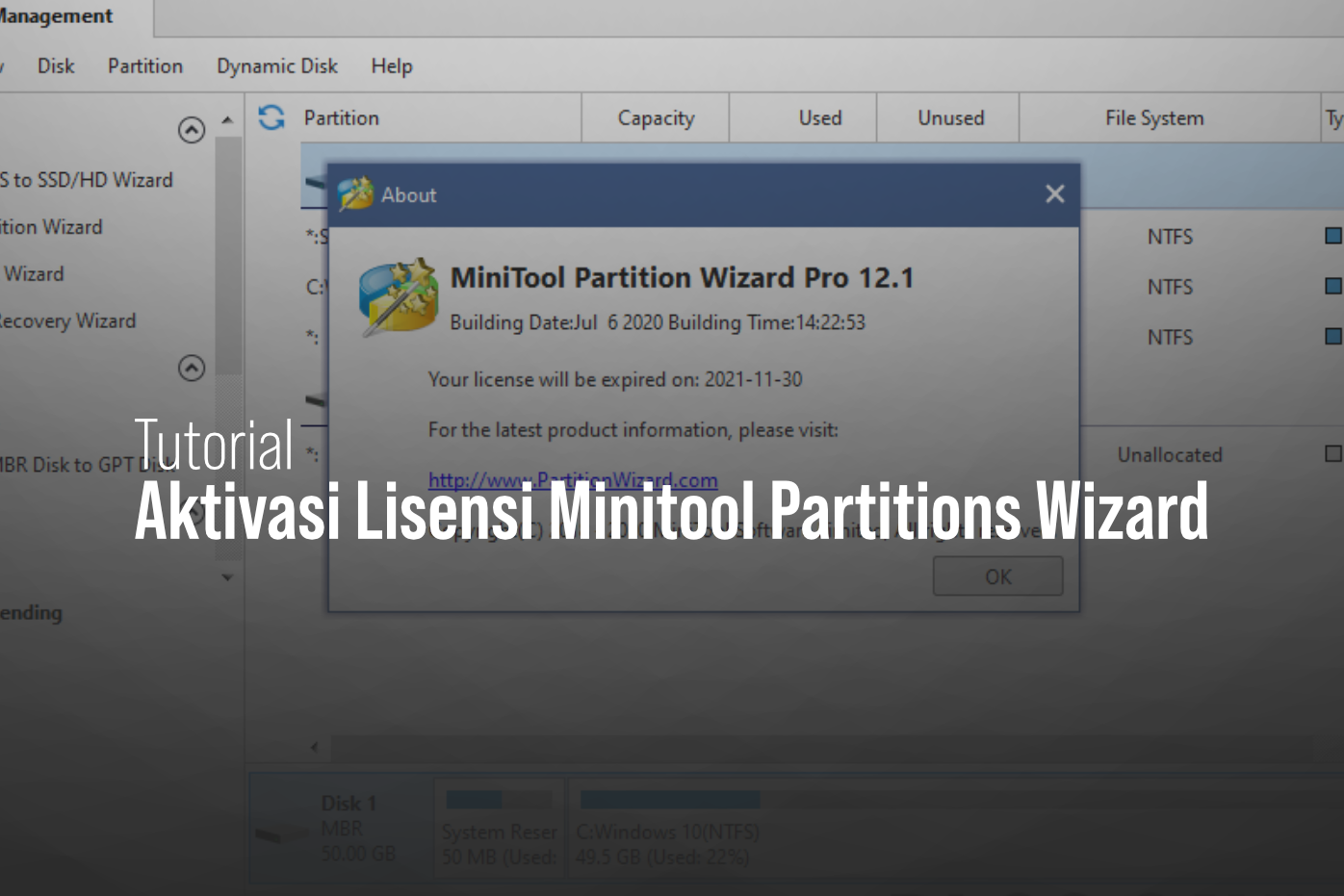Close the About dialog
The height and width of the screenshot is (896, 1344).
coord(1054,193)
